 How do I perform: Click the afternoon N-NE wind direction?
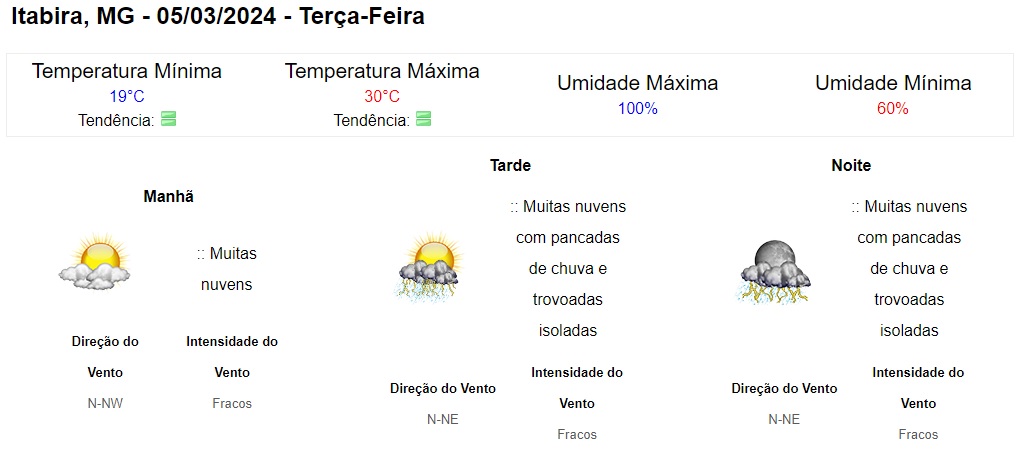click(x=442, y=420)
